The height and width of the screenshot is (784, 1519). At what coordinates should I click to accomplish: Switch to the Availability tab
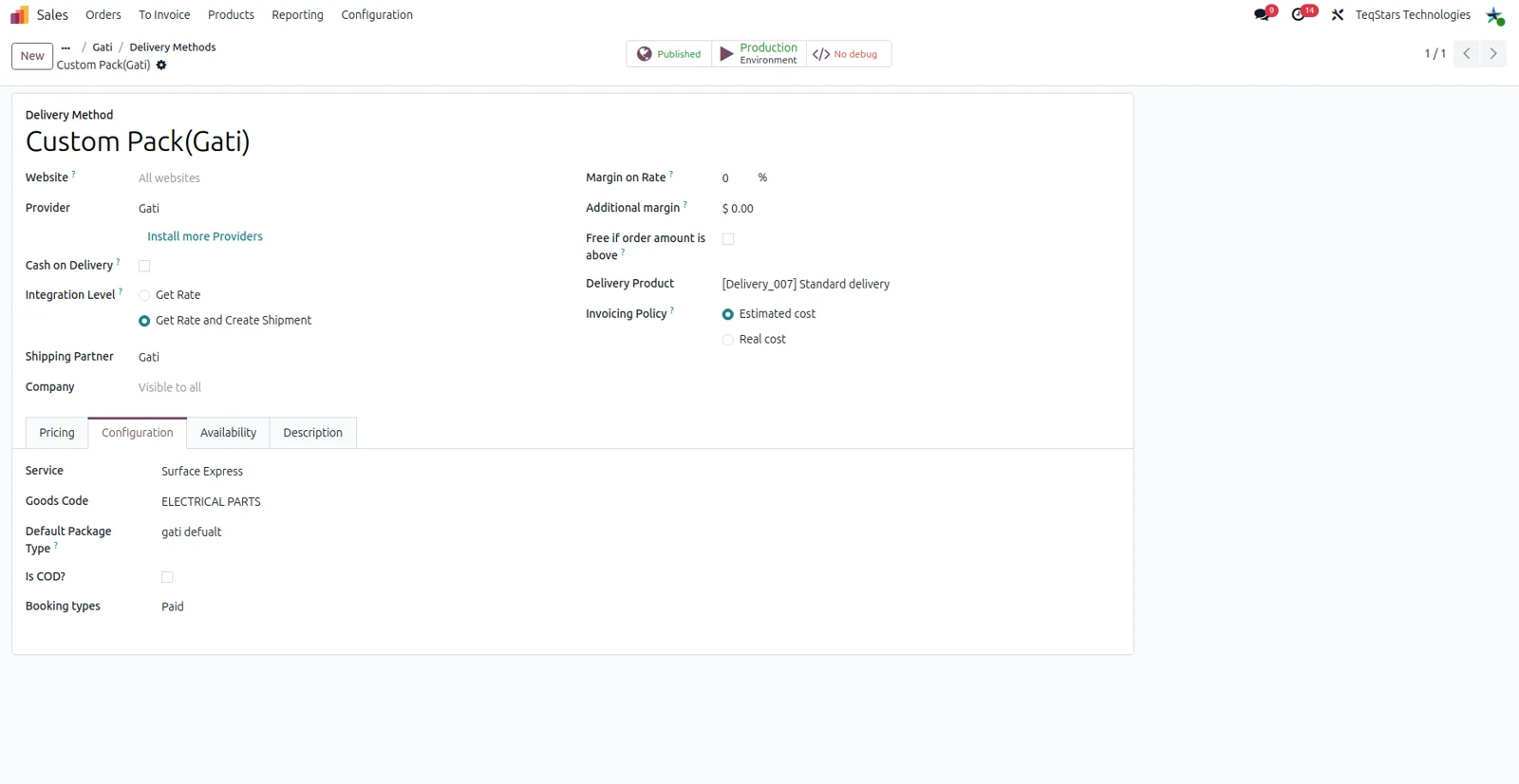coord(228,433)
